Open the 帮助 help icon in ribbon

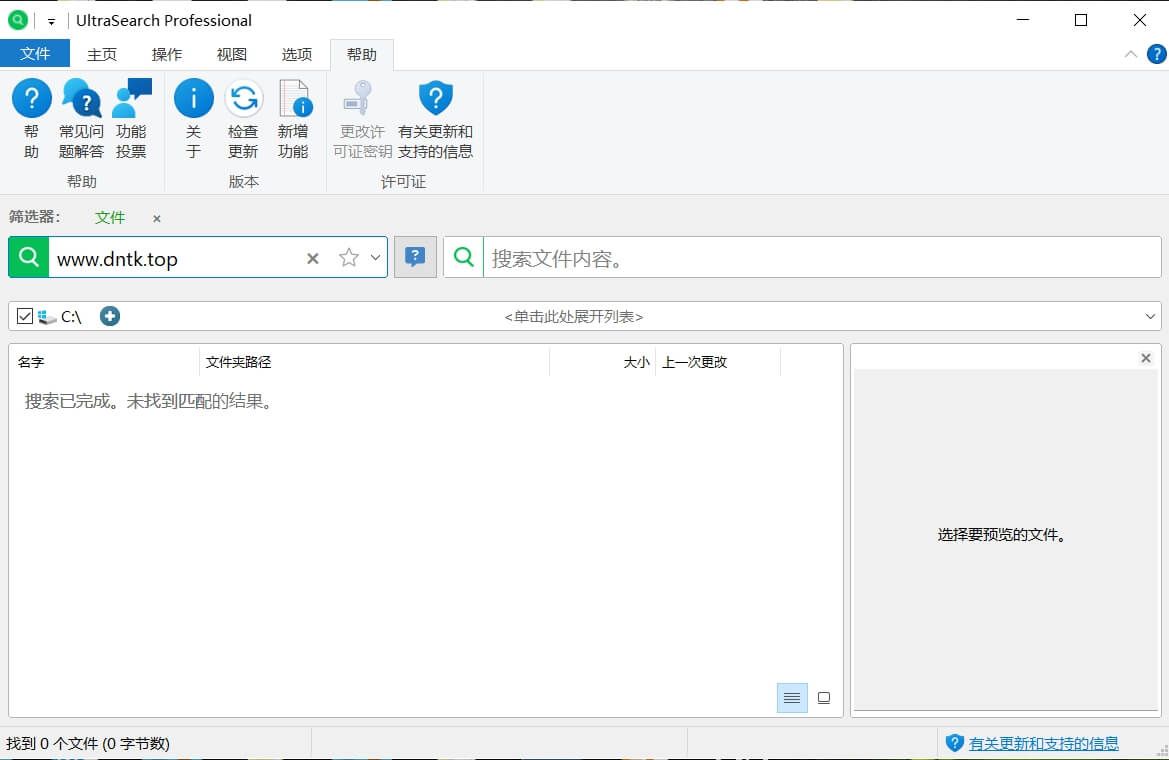(x=31, y=98)
